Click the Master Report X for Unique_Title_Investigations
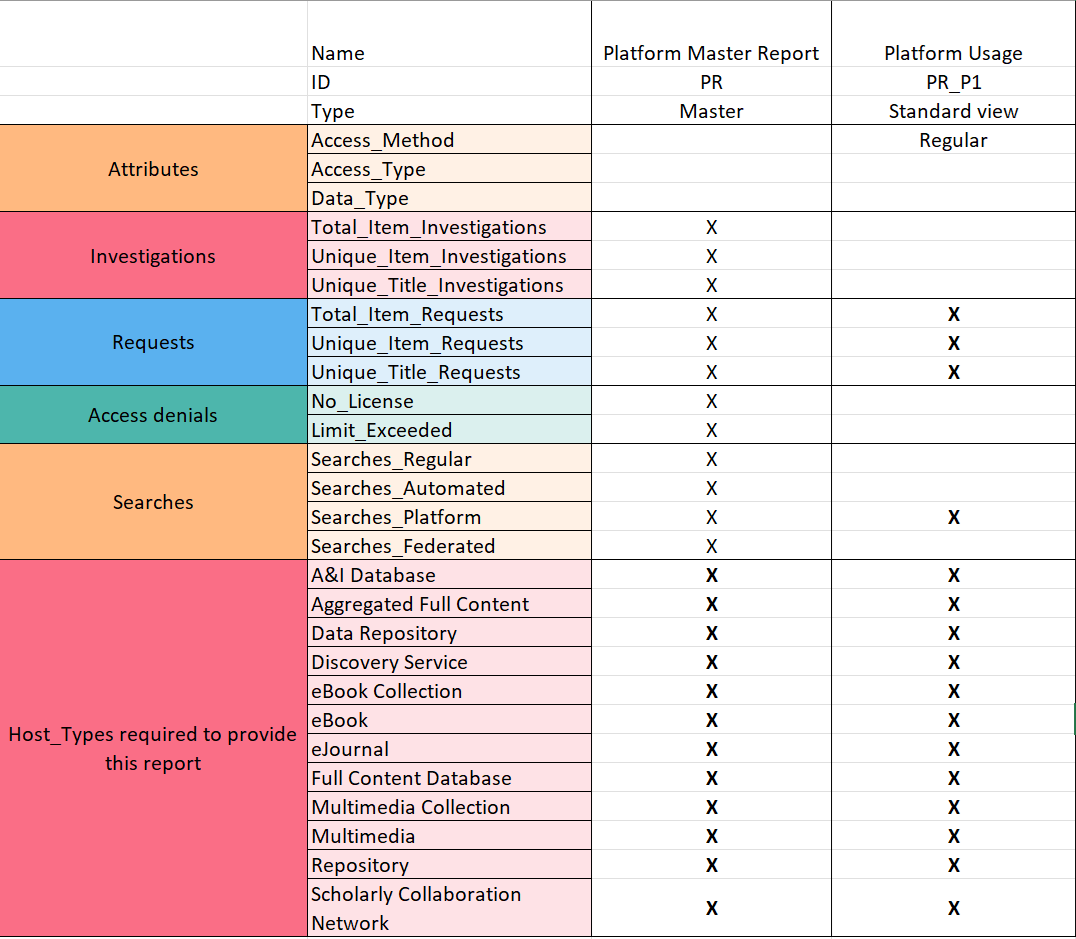The width and height of the screenshot is (1076, 939). coord(711,285)
